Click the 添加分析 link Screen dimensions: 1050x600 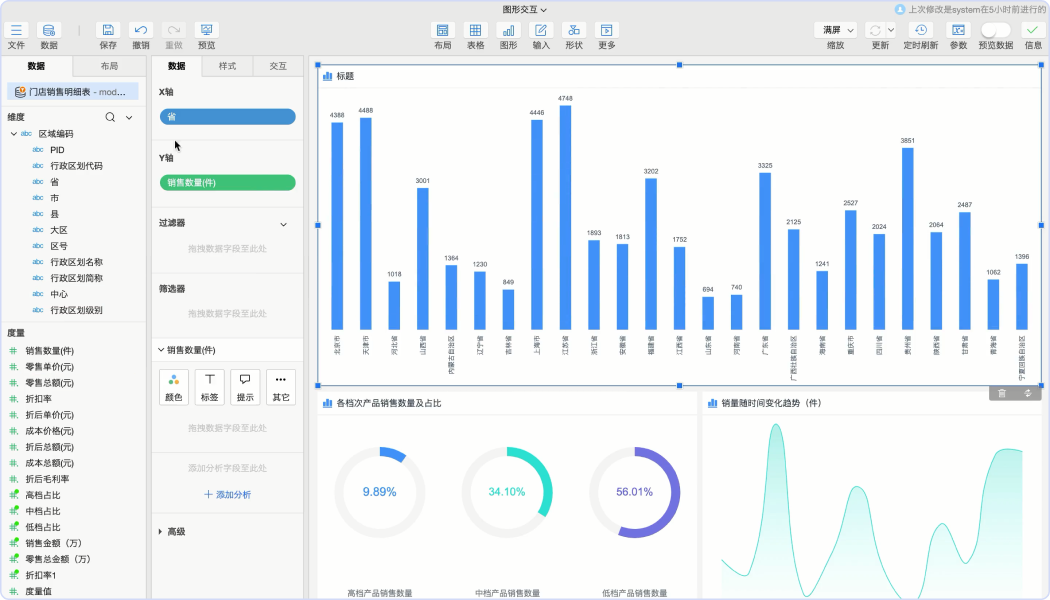[227, 495]
